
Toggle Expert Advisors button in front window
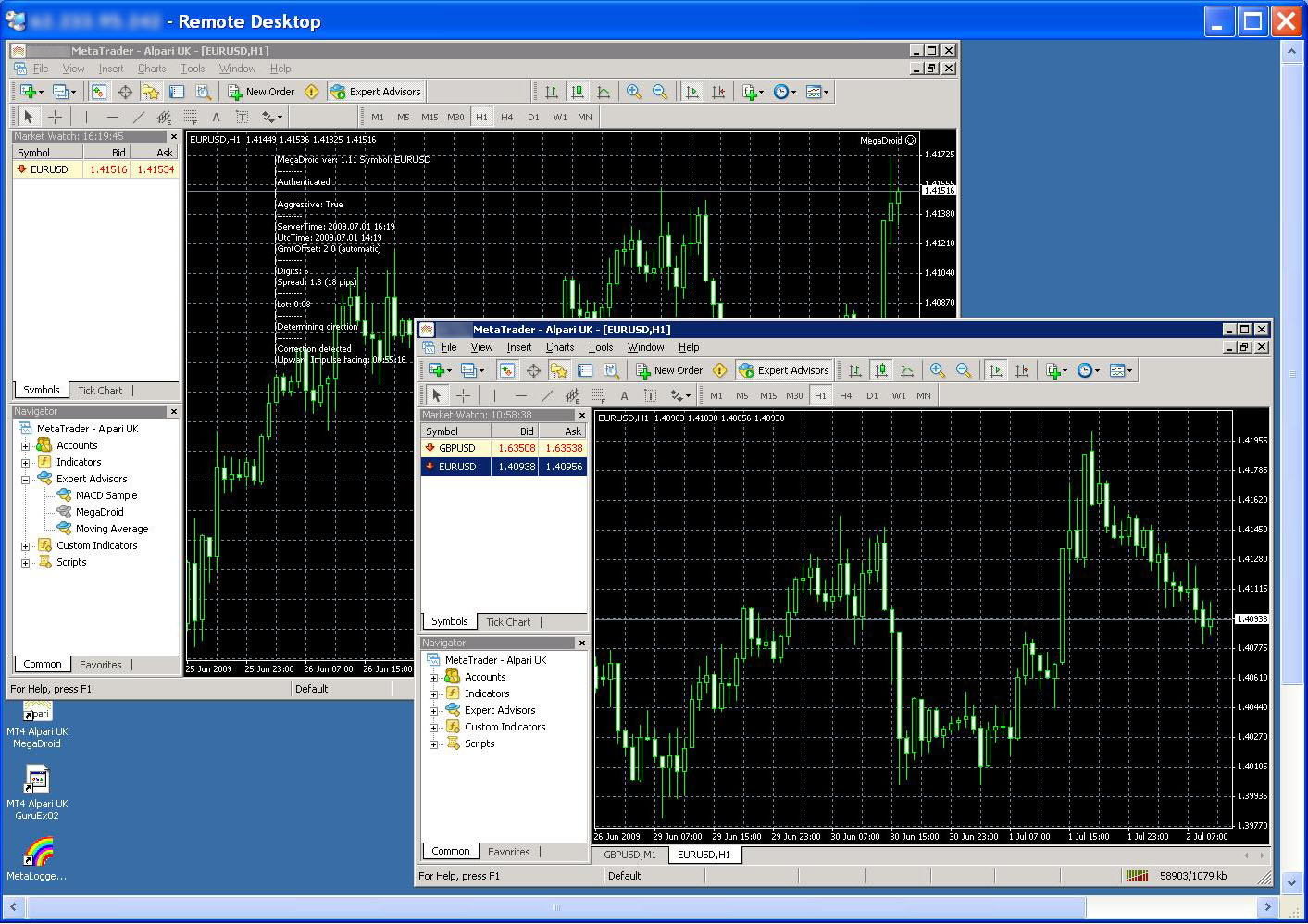[x=784, y=370]
